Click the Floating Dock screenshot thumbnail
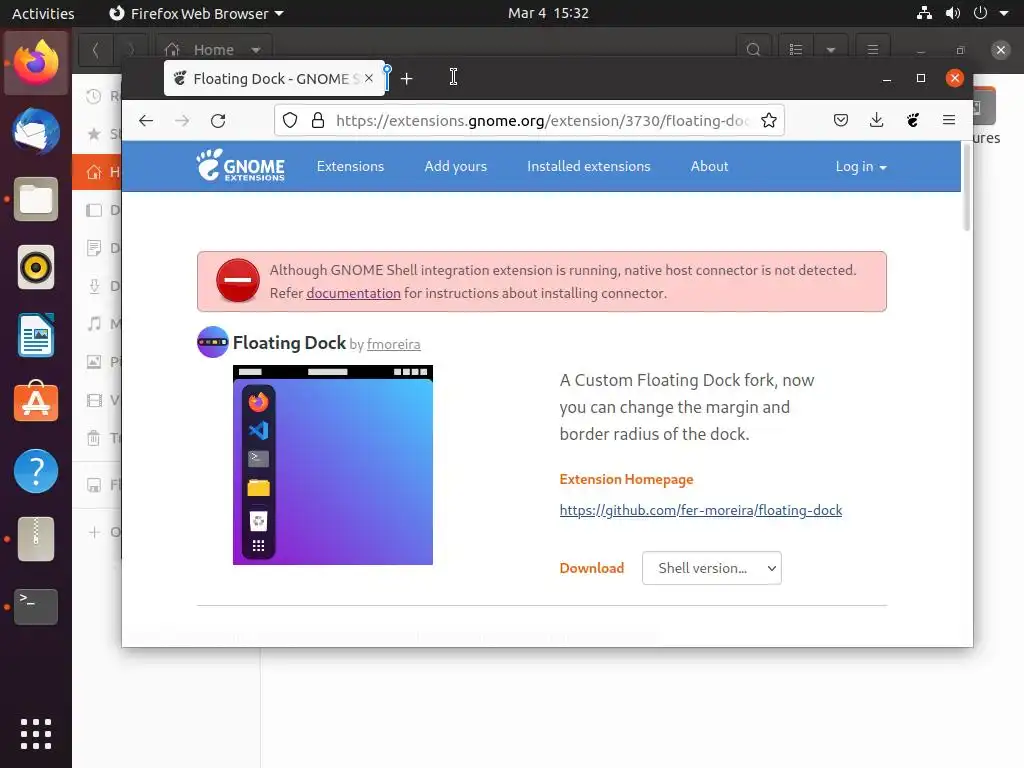This screenshot has height=768, width=1024. click(333, 465)
